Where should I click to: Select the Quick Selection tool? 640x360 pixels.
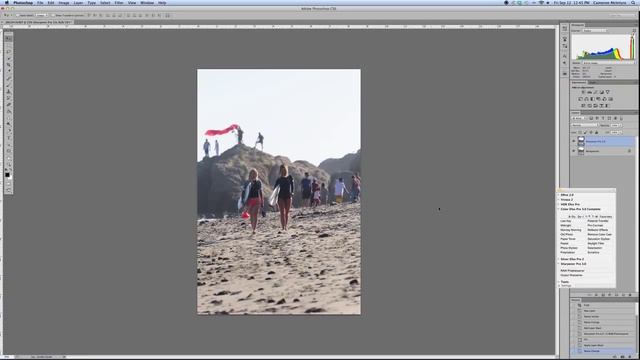(9, 58)
